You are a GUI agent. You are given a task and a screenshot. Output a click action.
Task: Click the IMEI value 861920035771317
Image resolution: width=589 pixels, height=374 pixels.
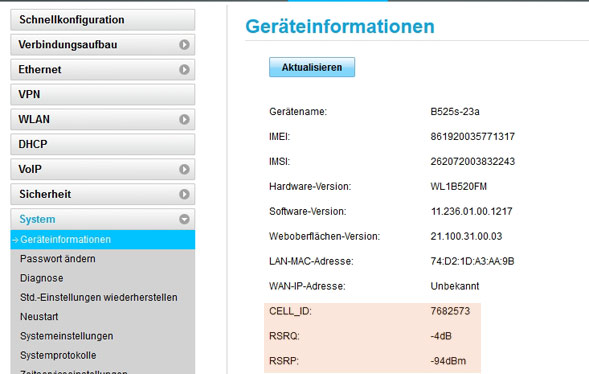click(x=473, y=137)
